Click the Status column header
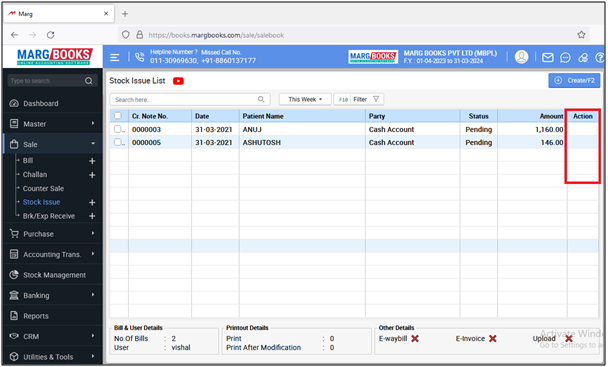608x367 pixels. click(x=478, y=116)
